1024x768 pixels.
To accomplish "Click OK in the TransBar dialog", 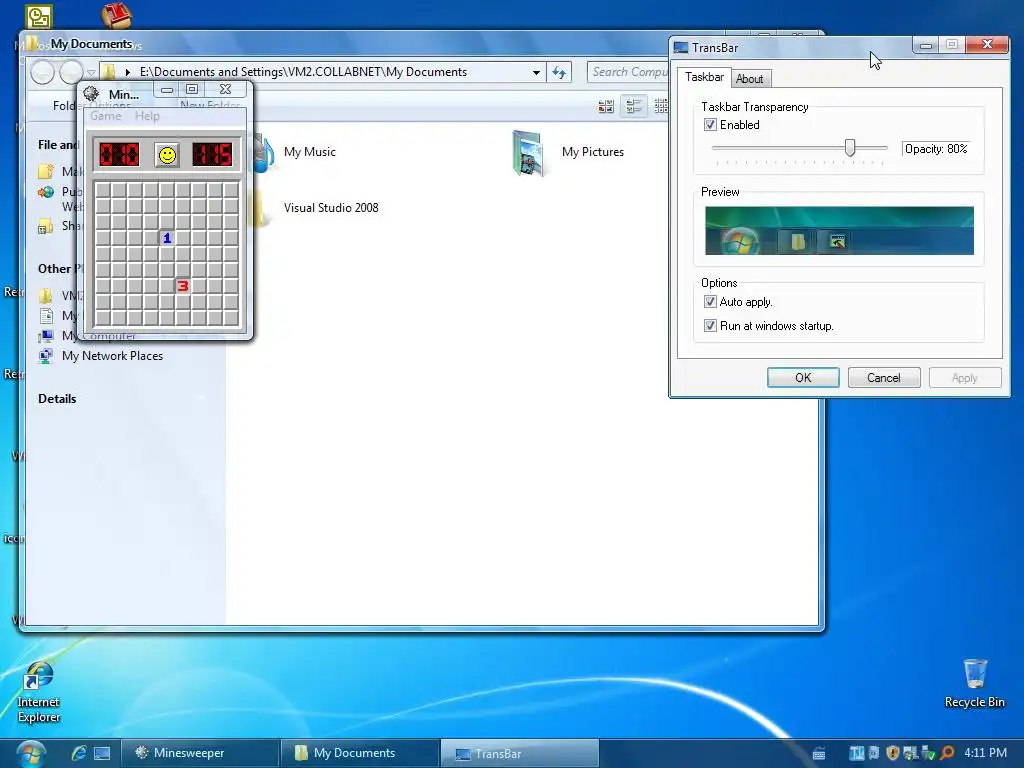I will click(x=803, y=377).
